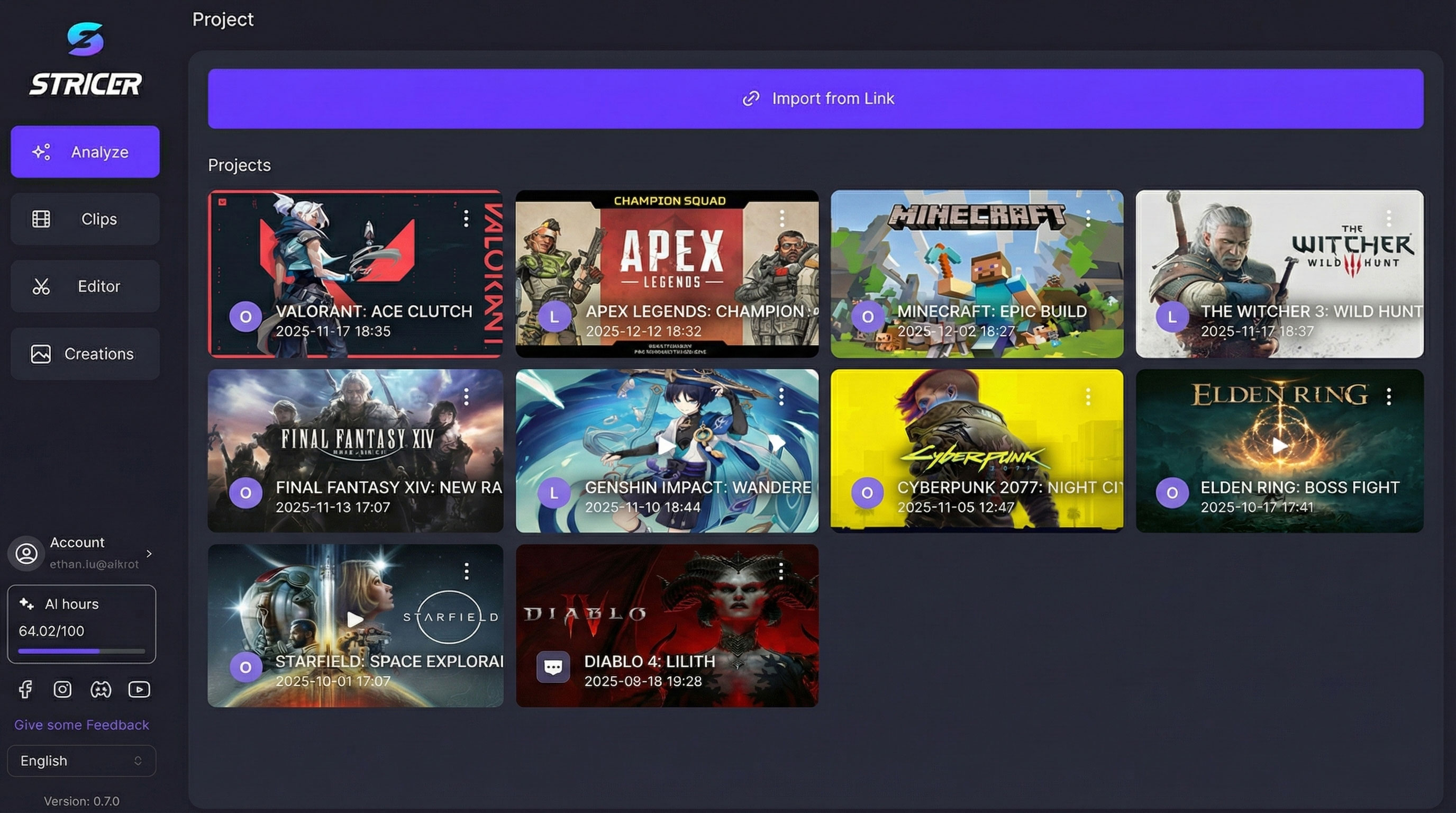Open the English language dropdown
Viewport: 1456px width, 813px height.
point(81,761)
